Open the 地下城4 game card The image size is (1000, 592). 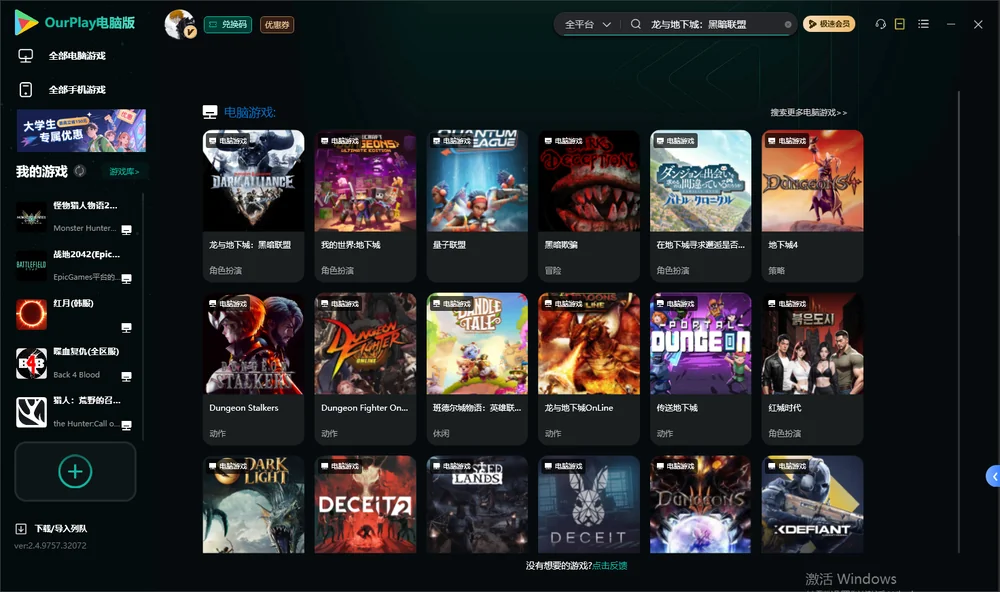click(812, 205)
